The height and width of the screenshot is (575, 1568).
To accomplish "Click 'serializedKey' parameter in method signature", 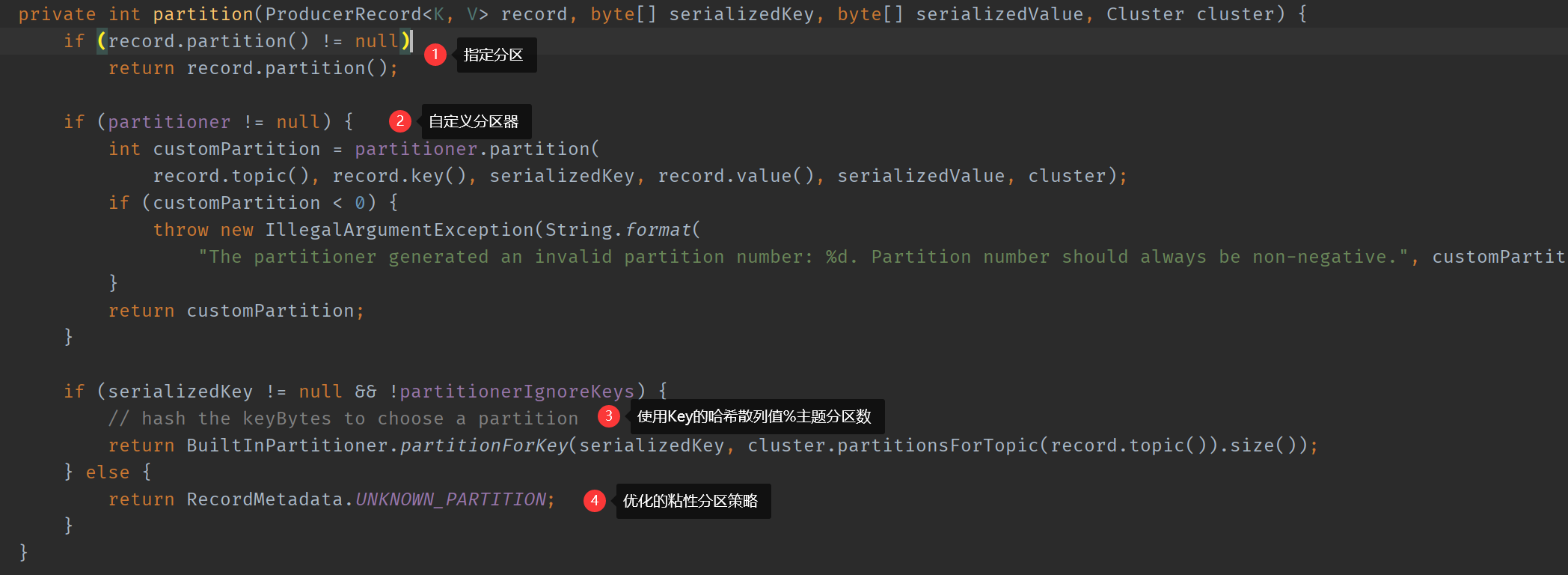I will coord(741,14).
